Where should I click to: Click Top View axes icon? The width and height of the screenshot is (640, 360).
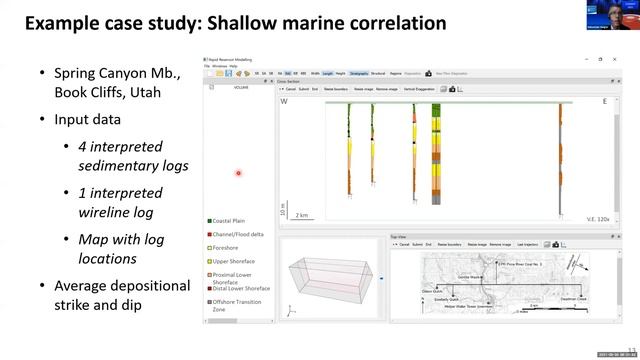[x=564, y=244]
